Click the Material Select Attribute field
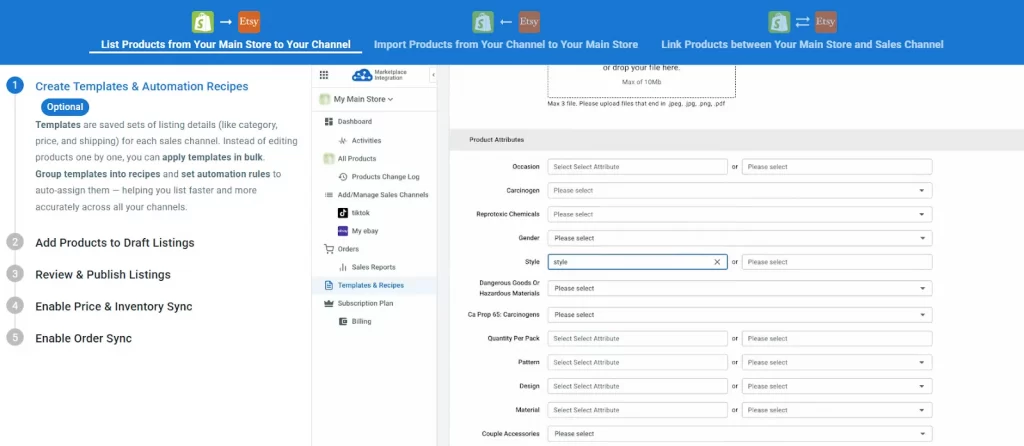Screen dimensions: 1024x446 (x=637, y=410)
